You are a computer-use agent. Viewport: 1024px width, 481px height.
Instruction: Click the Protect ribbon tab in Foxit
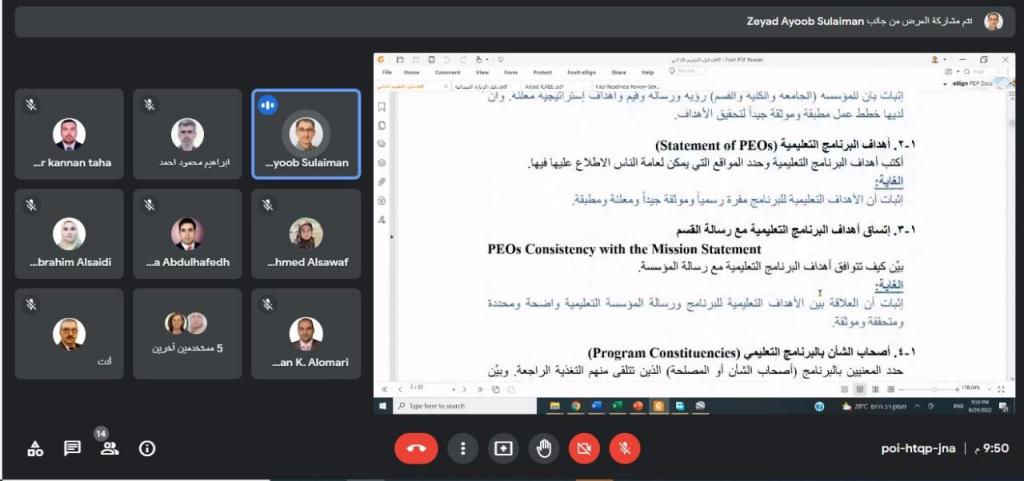click(542, 73)
